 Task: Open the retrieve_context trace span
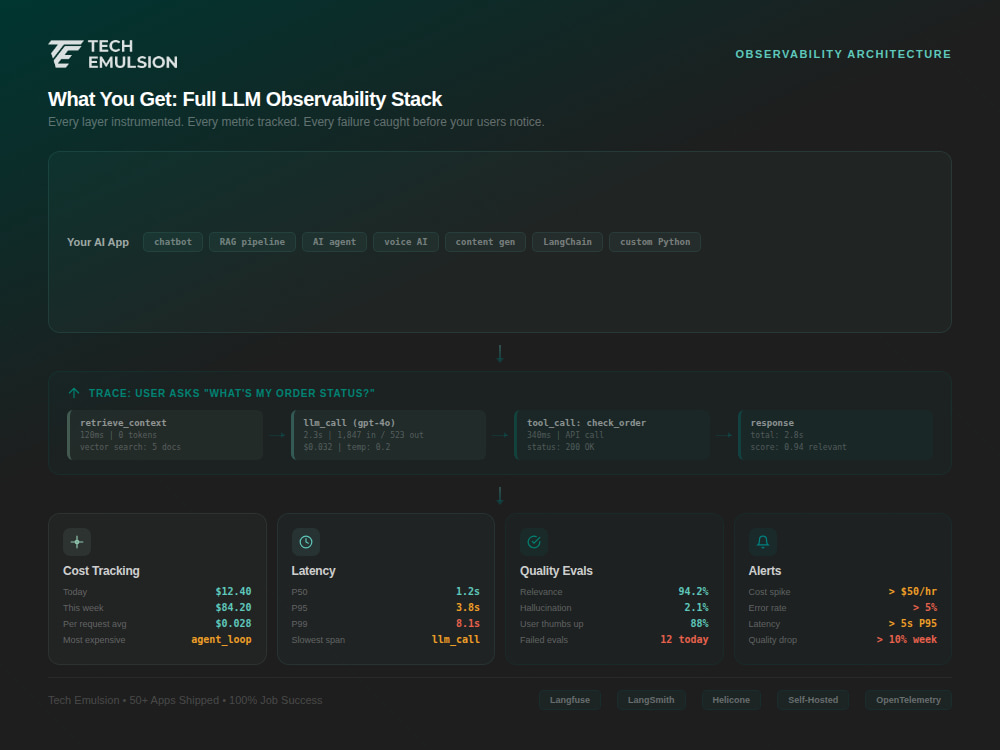[165, 435]
